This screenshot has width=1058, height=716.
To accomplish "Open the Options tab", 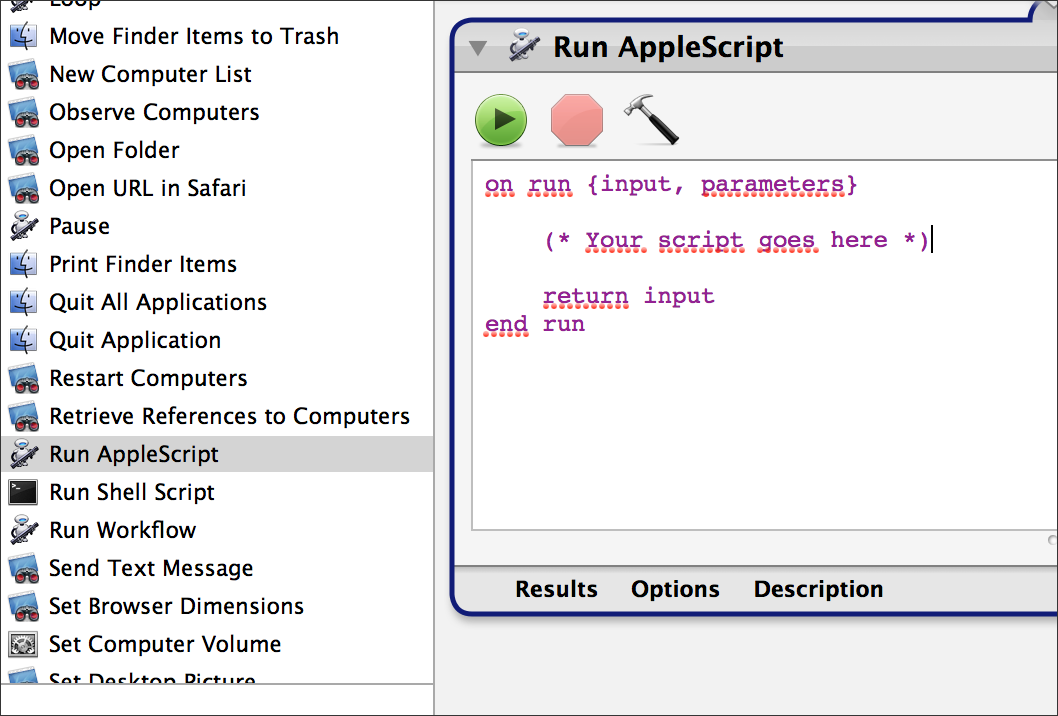I will point(675,589).
